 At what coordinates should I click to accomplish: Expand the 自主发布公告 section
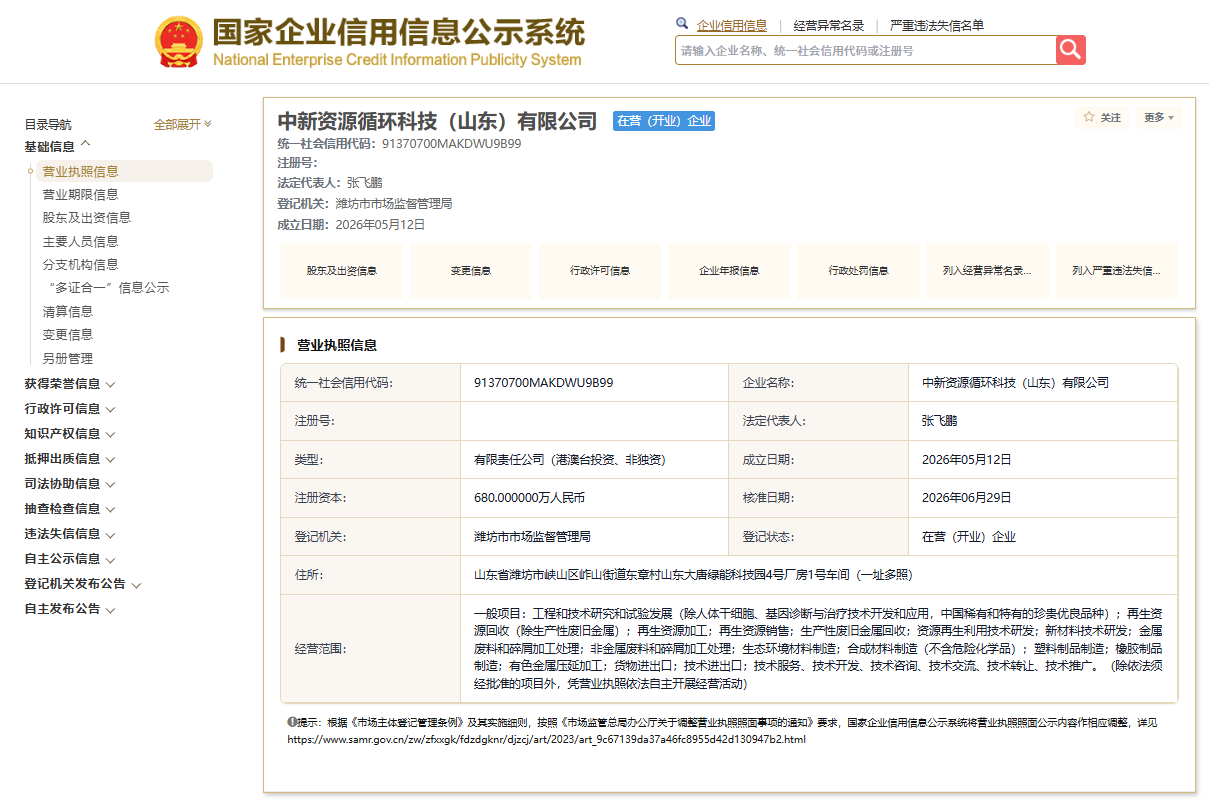pos(70,609)
